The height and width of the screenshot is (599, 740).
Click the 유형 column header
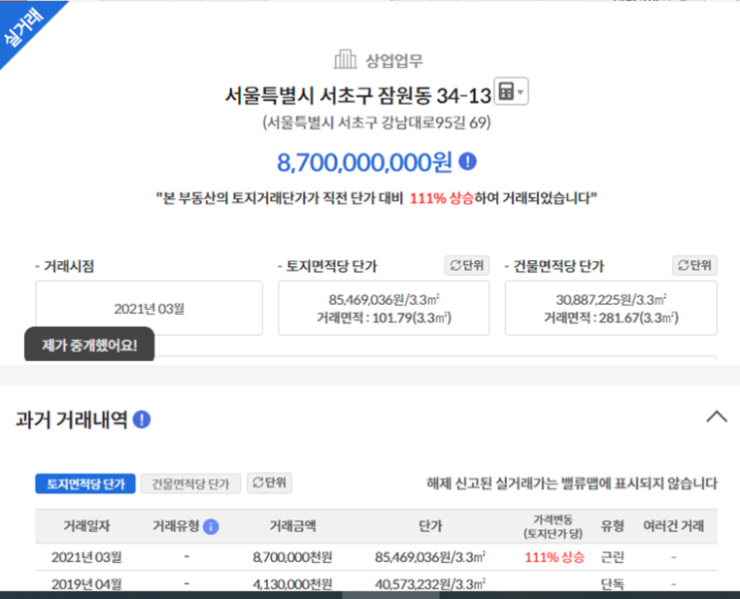click(612, 526)
